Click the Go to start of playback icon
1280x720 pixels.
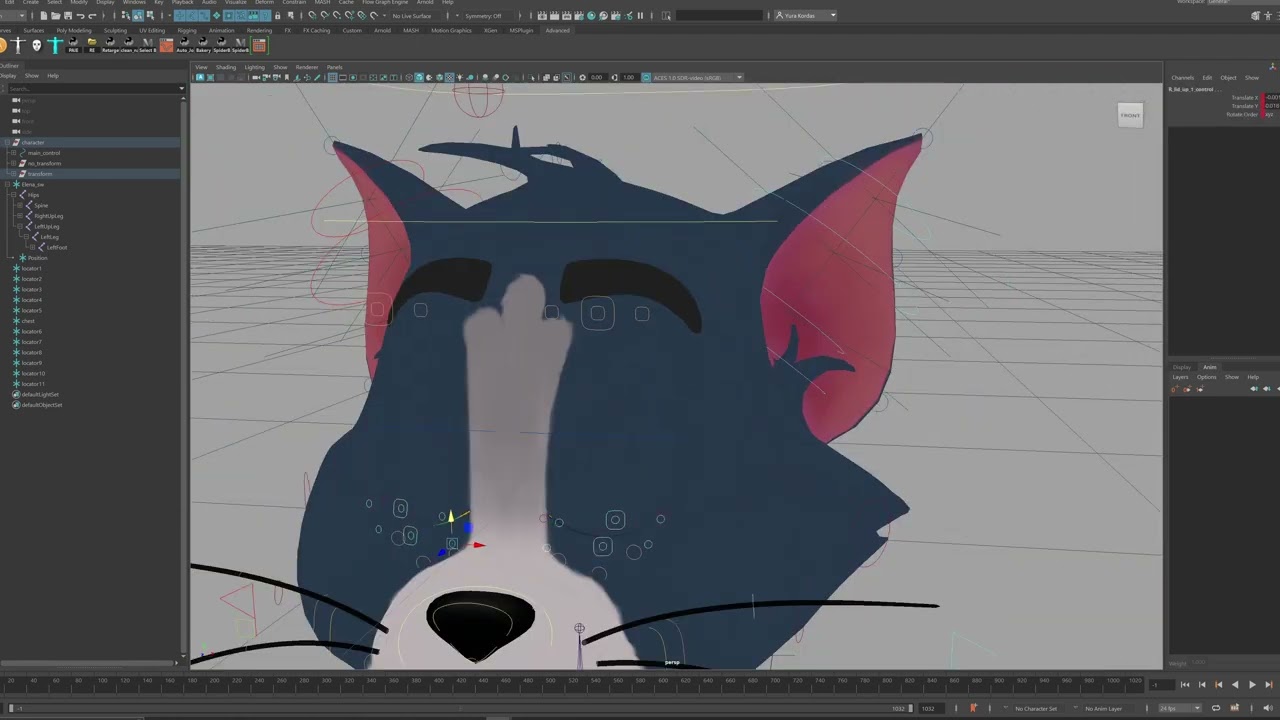1185,684
